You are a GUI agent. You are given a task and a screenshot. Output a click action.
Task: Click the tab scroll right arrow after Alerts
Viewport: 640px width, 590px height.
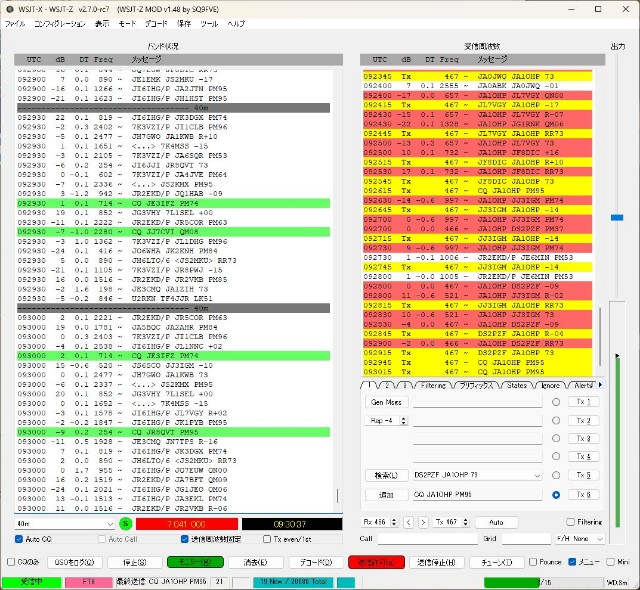pyautogui.click(x=600, y=385)
